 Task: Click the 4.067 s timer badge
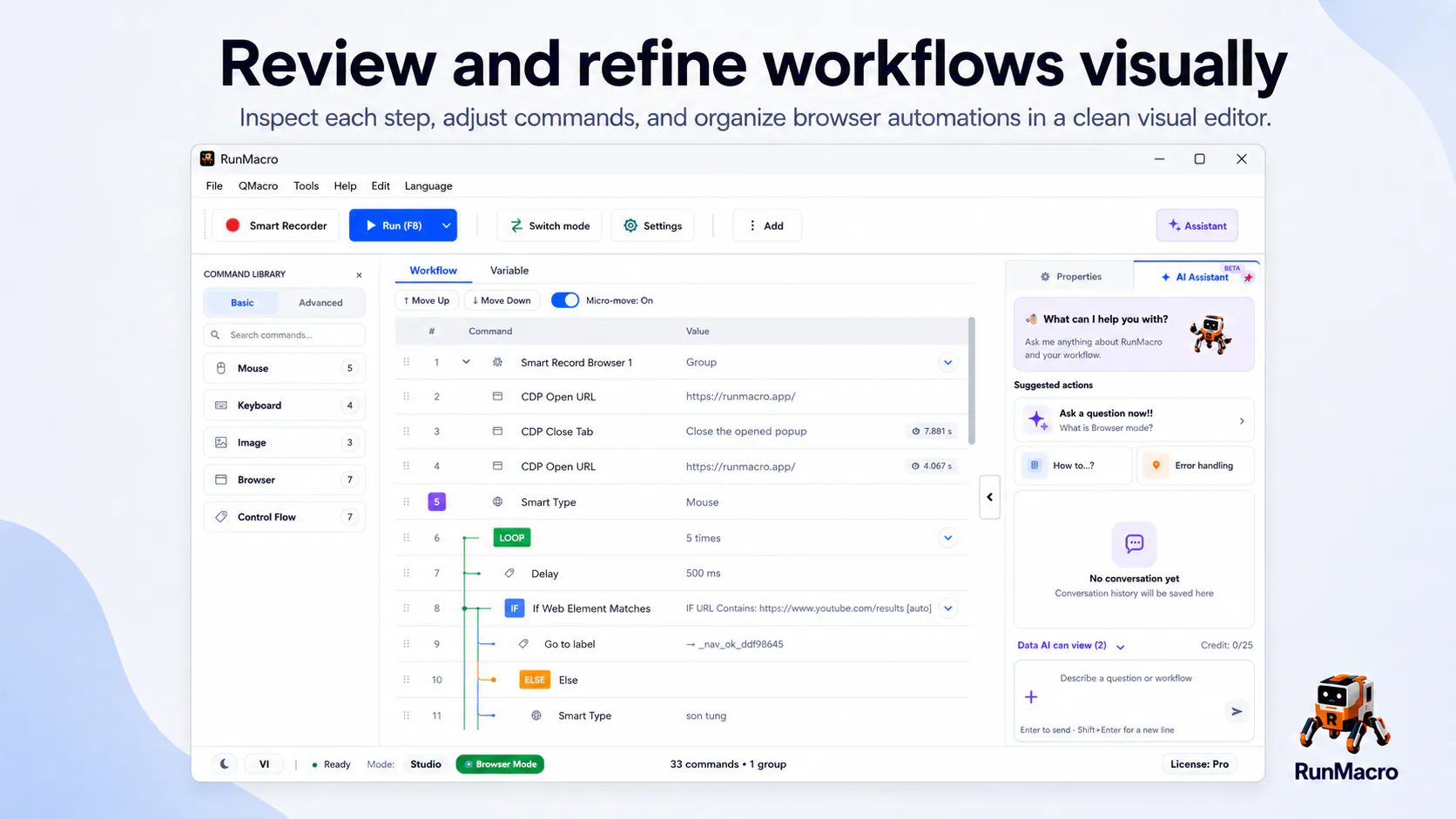click(x=932, y=467)
